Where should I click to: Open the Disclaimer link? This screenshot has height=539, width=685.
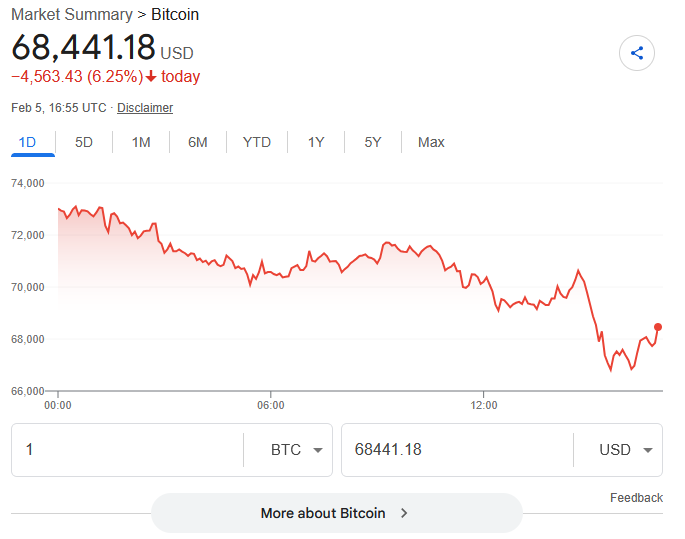point(145,108)
